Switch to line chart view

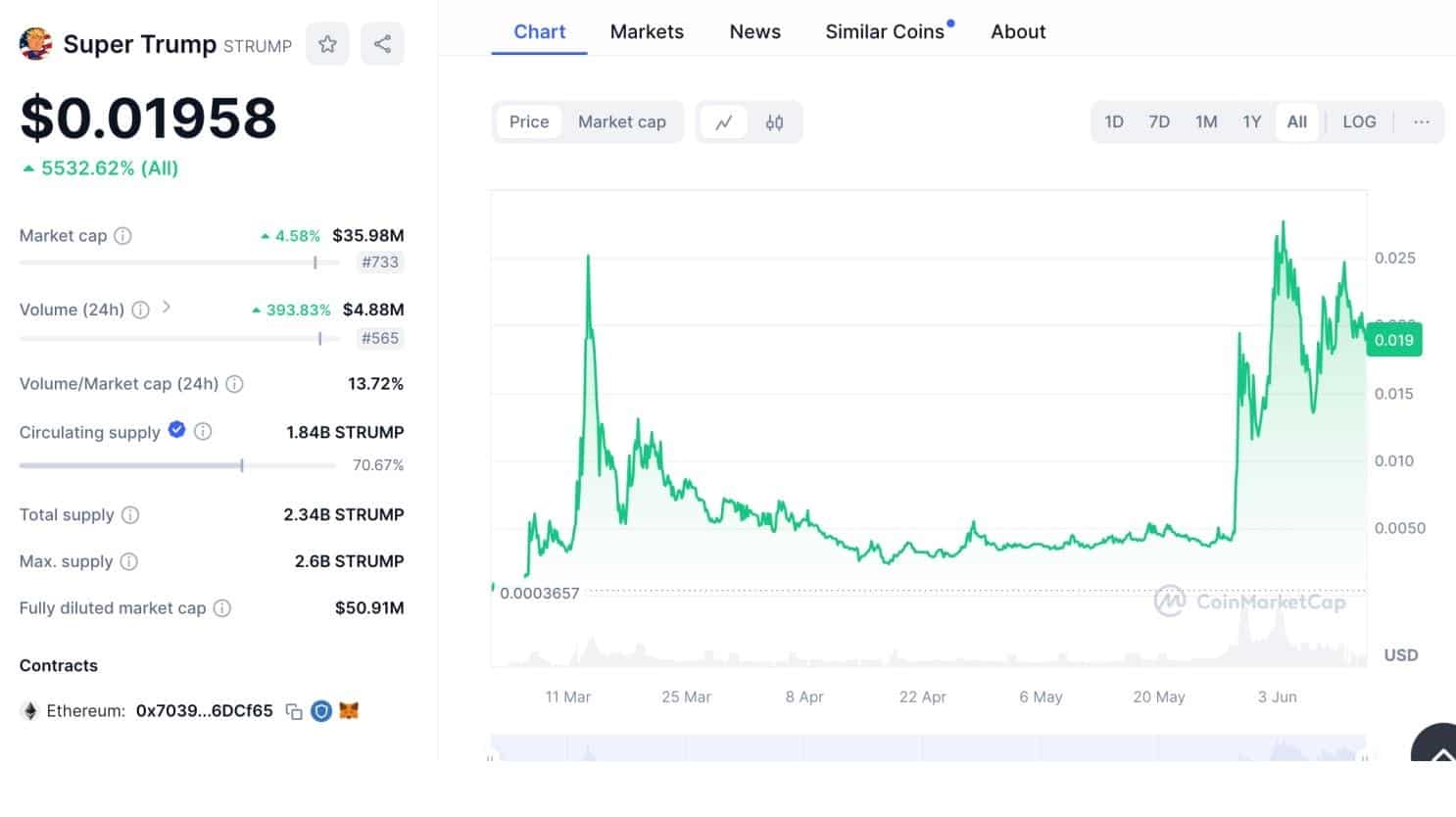[x=724, y=122]
